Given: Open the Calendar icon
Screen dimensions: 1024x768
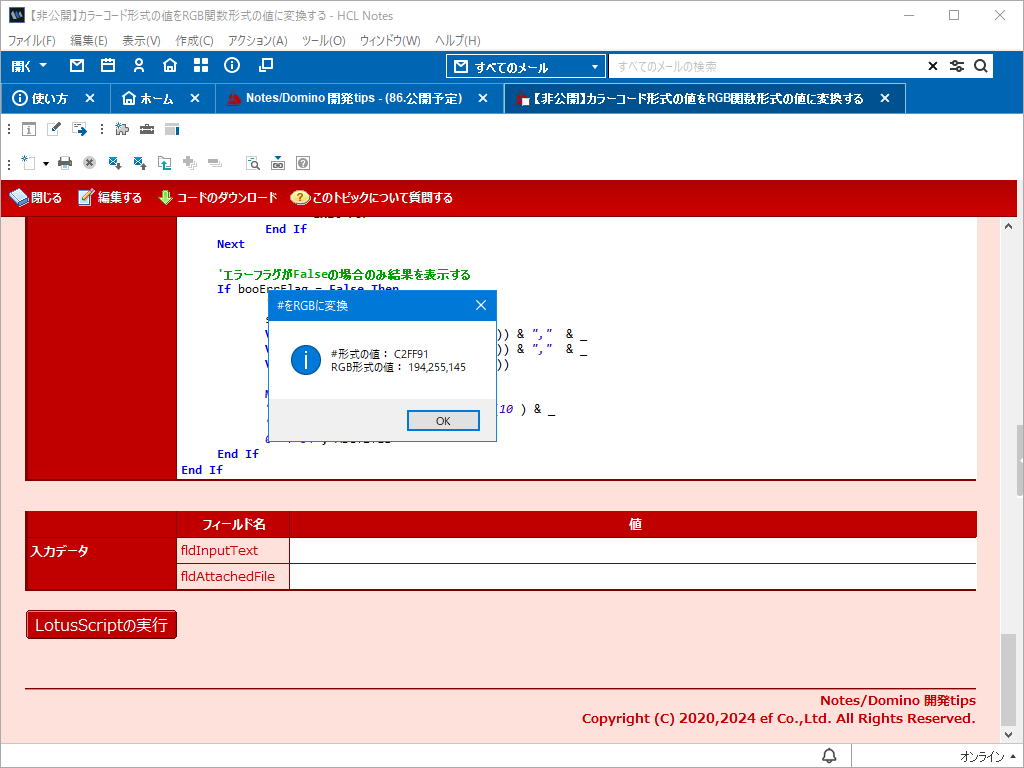Looking at the screenshot, I should pyautogui.click(x=108, y=66).
